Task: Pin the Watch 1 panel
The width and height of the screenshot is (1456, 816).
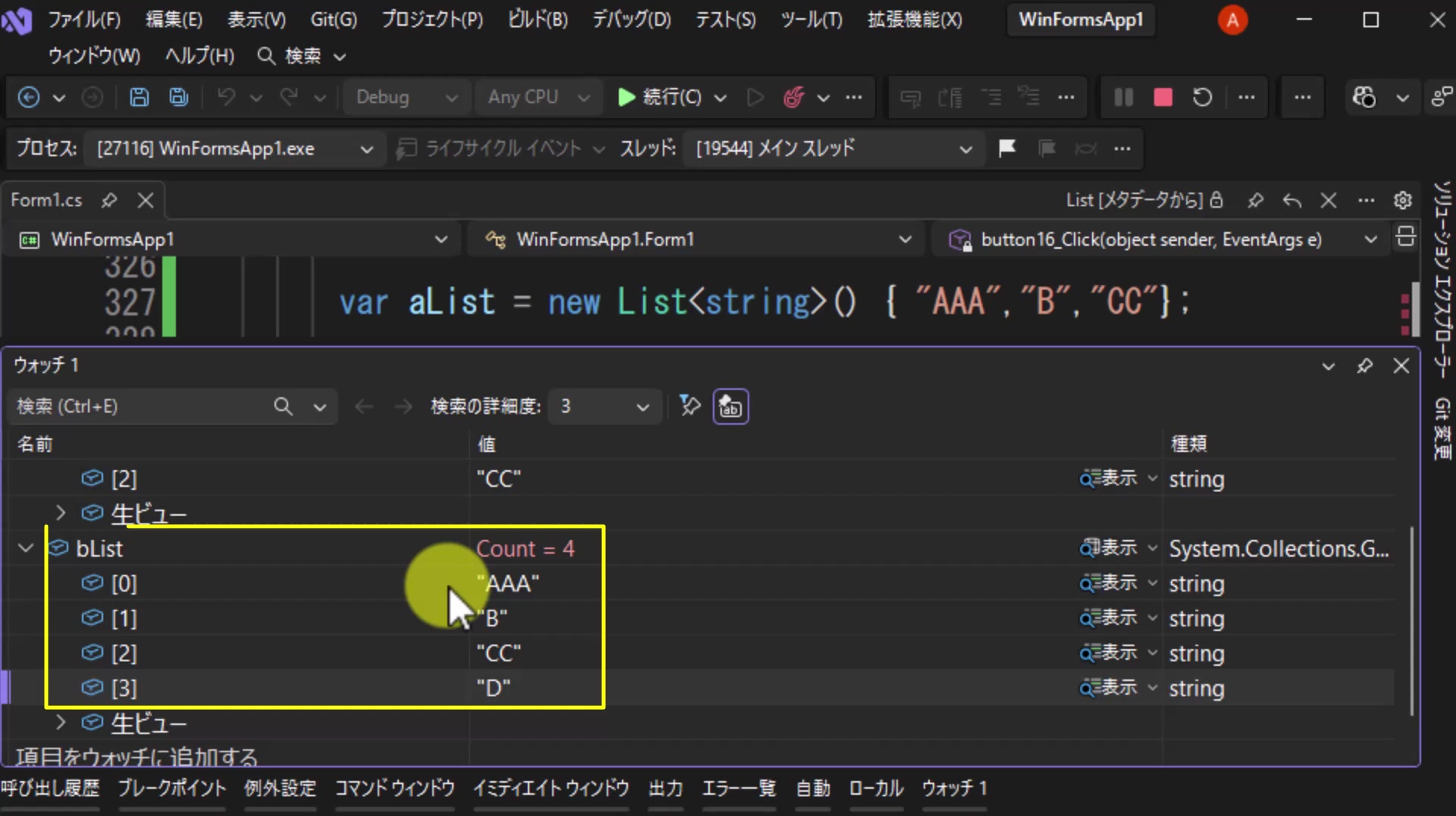Action: pyautogui.click(x=1365, y=366)
